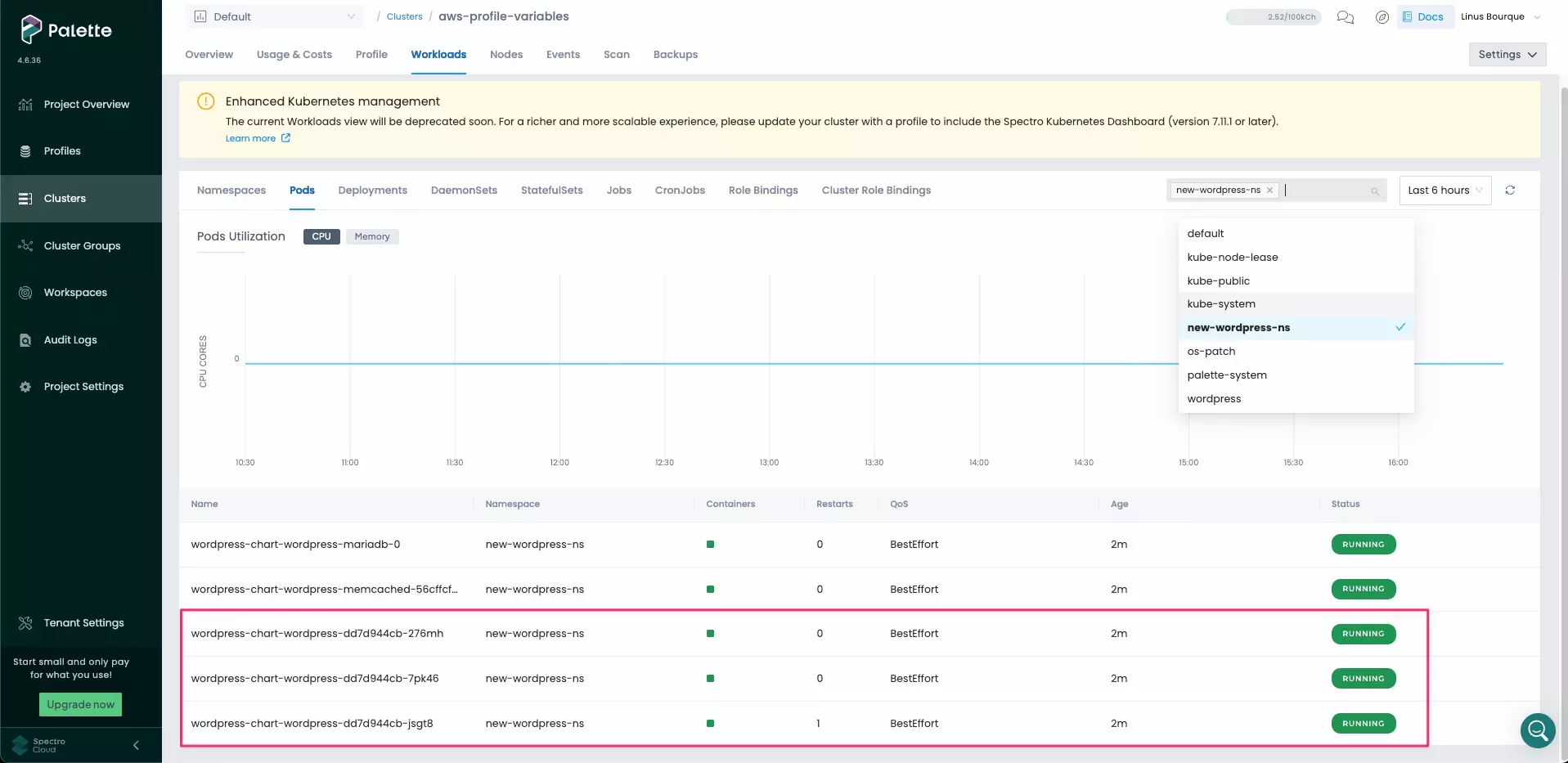
Task: Open the chat messages icon in the top bar
Action: pyautogui.click(x=1344, y=16)
